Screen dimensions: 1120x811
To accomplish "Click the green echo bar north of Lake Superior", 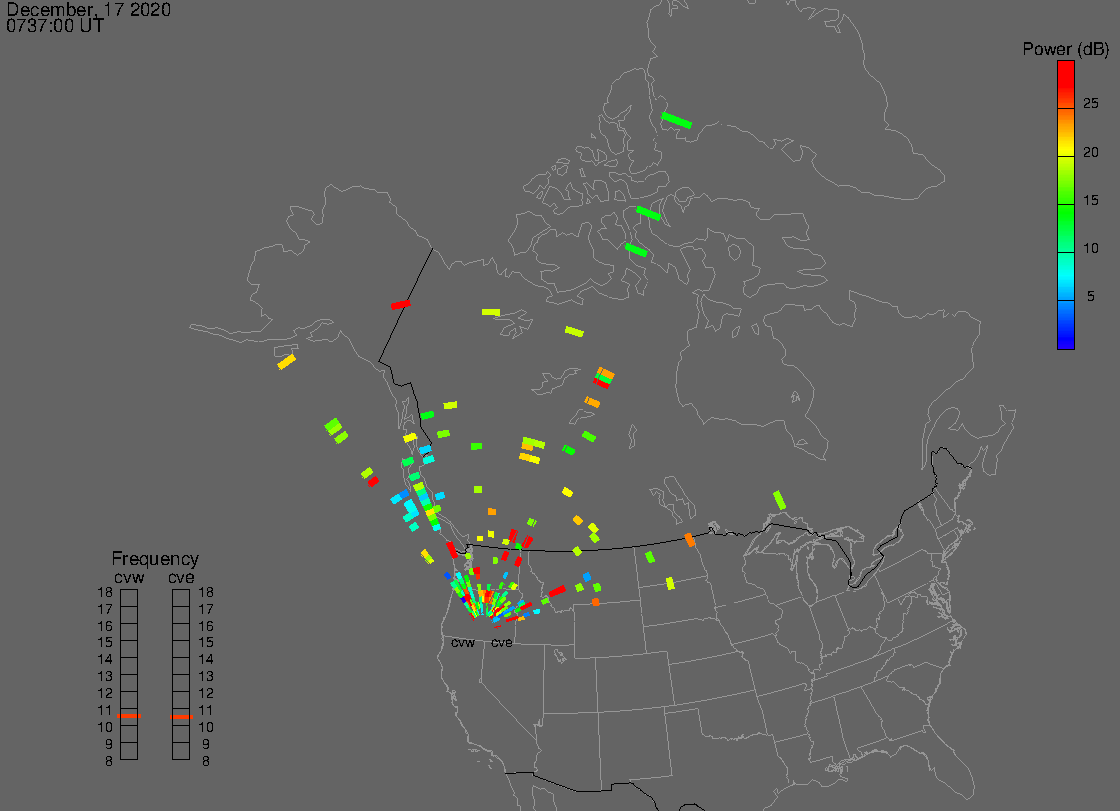I will [x=779, y=500].
